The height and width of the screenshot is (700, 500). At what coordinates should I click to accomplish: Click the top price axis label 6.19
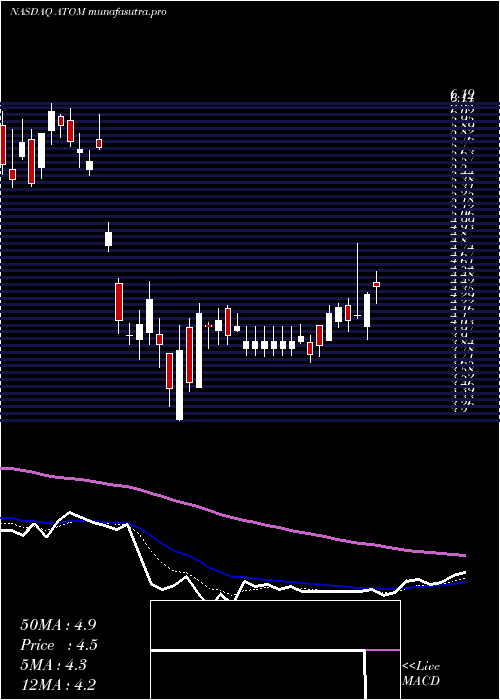coord(462,93)
